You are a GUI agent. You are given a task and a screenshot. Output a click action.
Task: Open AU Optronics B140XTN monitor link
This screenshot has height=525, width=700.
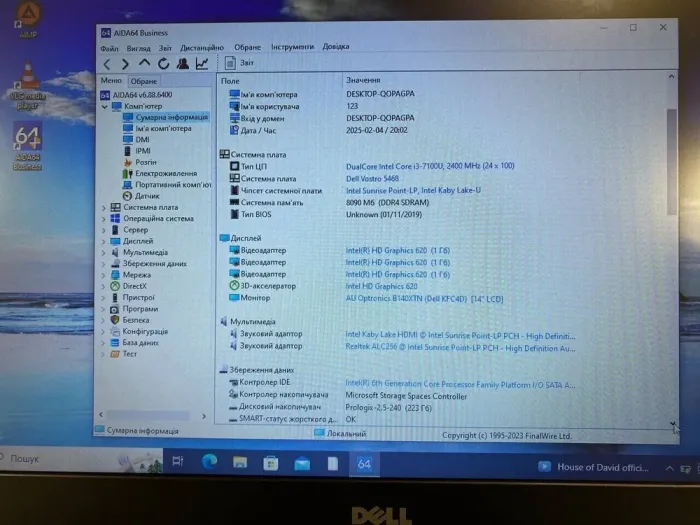424,299
